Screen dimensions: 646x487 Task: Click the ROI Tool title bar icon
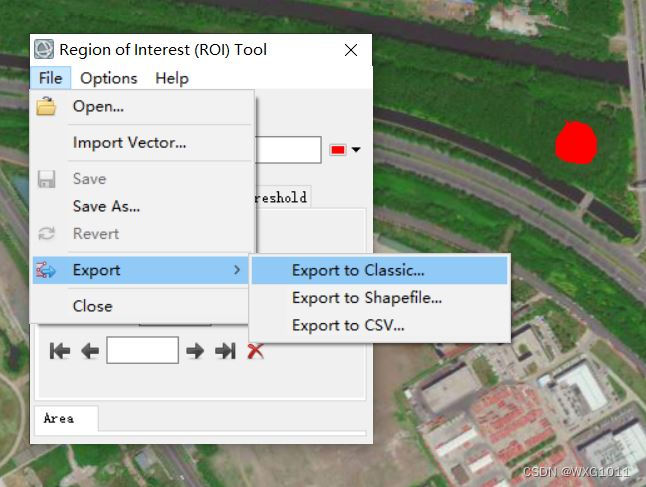[44, 49]
